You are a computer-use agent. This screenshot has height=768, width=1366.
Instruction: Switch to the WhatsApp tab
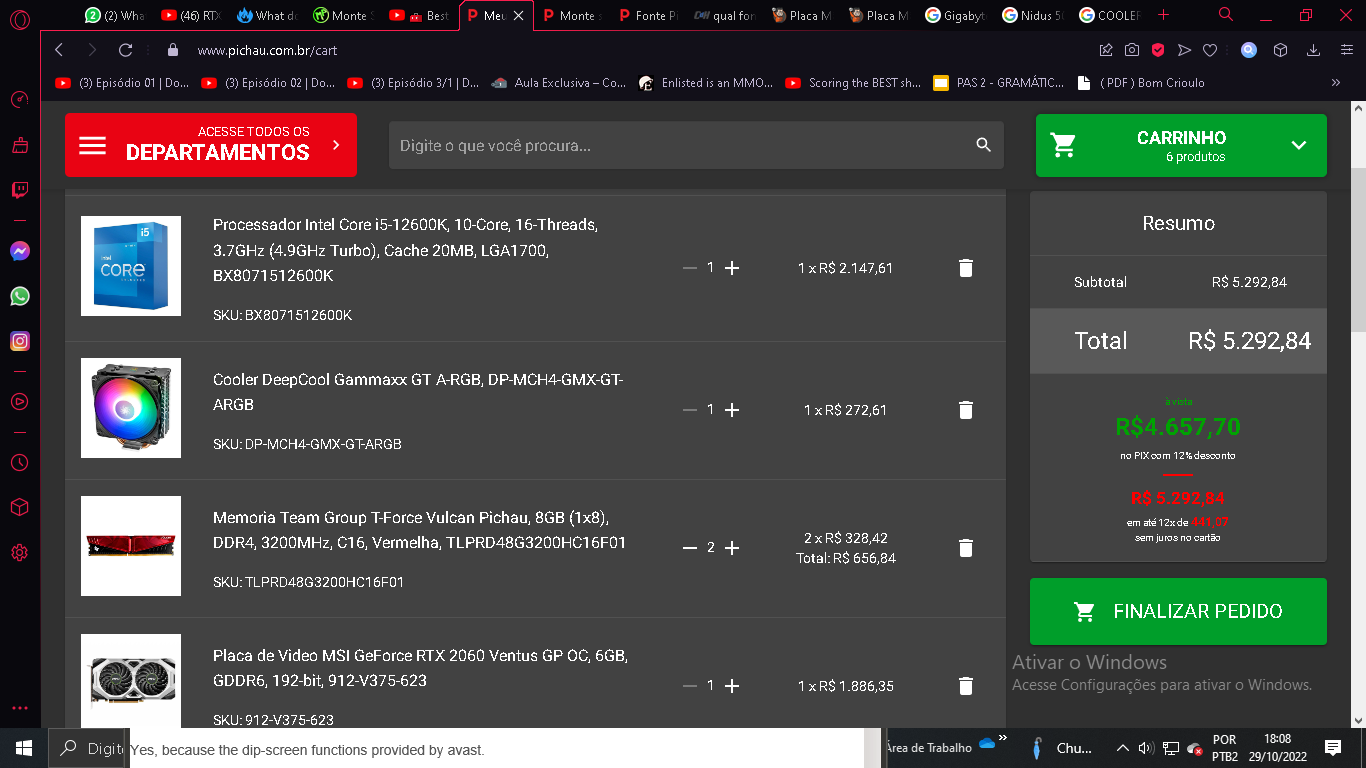click(x=116, y=16)
